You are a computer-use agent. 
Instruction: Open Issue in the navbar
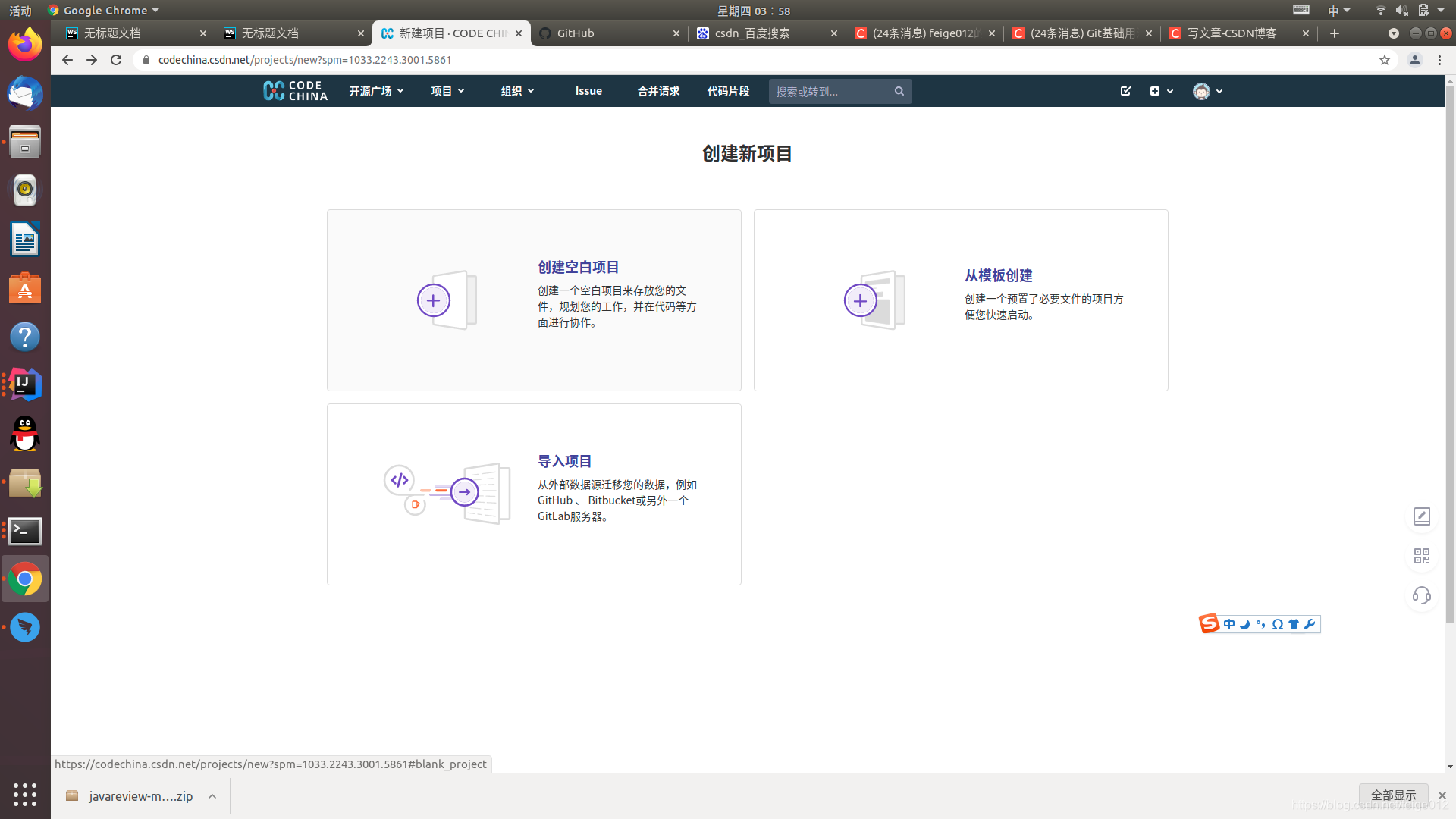point(588,91)
